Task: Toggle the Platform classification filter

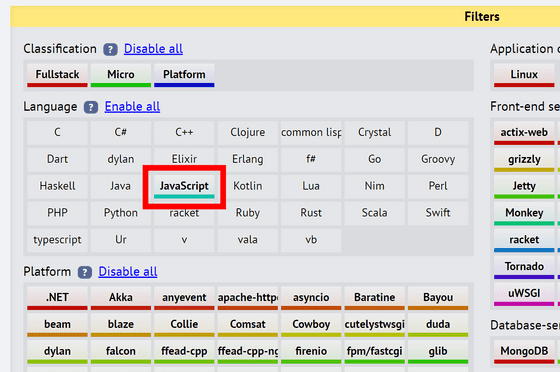Action: tap(184, 75)
